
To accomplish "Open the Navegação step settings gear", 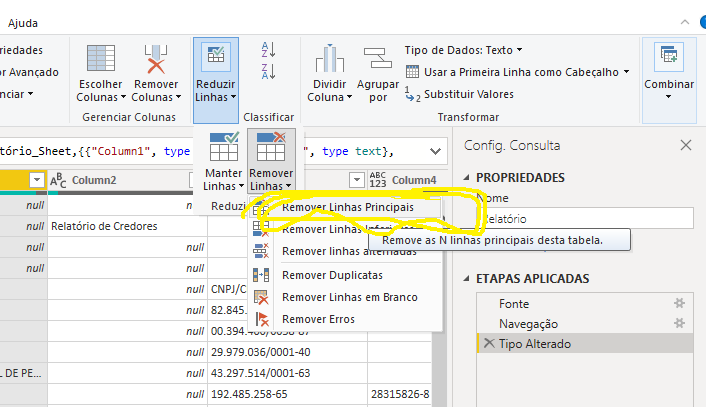I will click(679, 323).
